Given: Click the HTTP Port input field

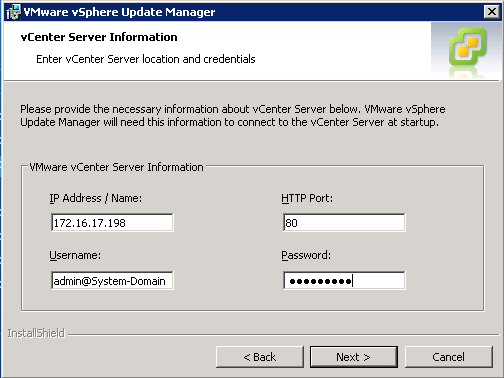Looking at the screenshot, I should point(344,223).
